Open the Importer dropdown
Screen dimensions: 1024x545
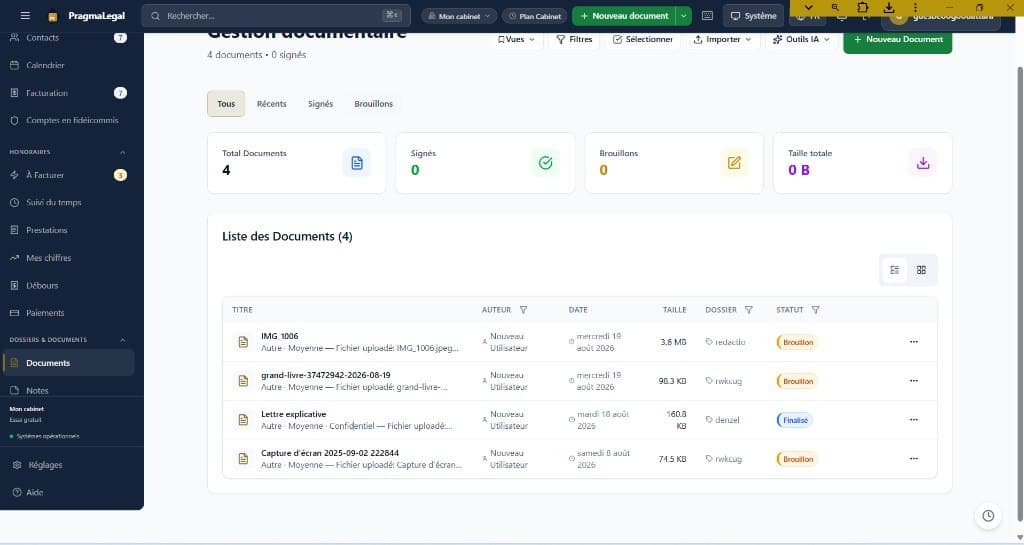coord(722,39)
